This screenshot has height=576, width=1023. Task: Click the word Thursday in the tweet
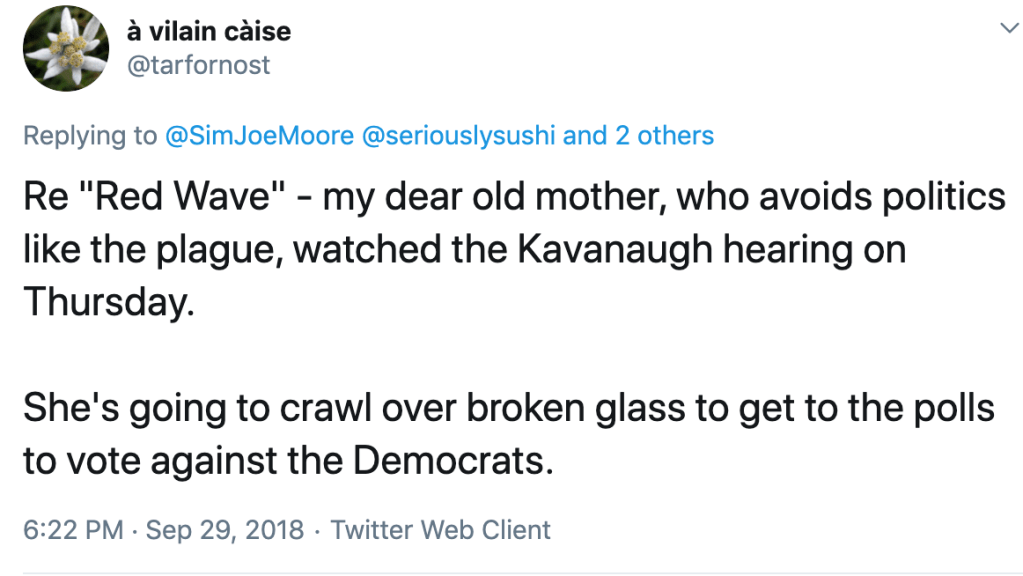(x=106, y=301)
